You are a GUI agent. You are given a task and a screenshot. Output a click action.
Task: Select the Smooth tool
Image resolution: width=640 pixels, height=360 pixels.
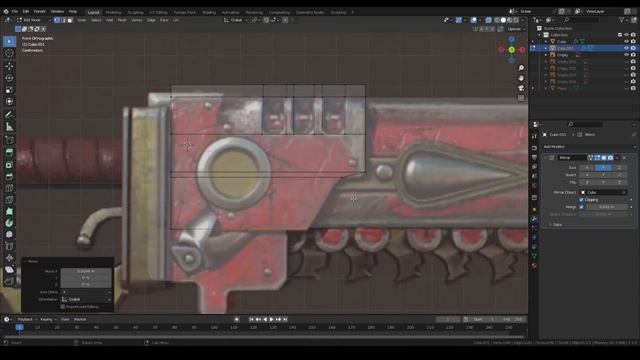(9, 235)
